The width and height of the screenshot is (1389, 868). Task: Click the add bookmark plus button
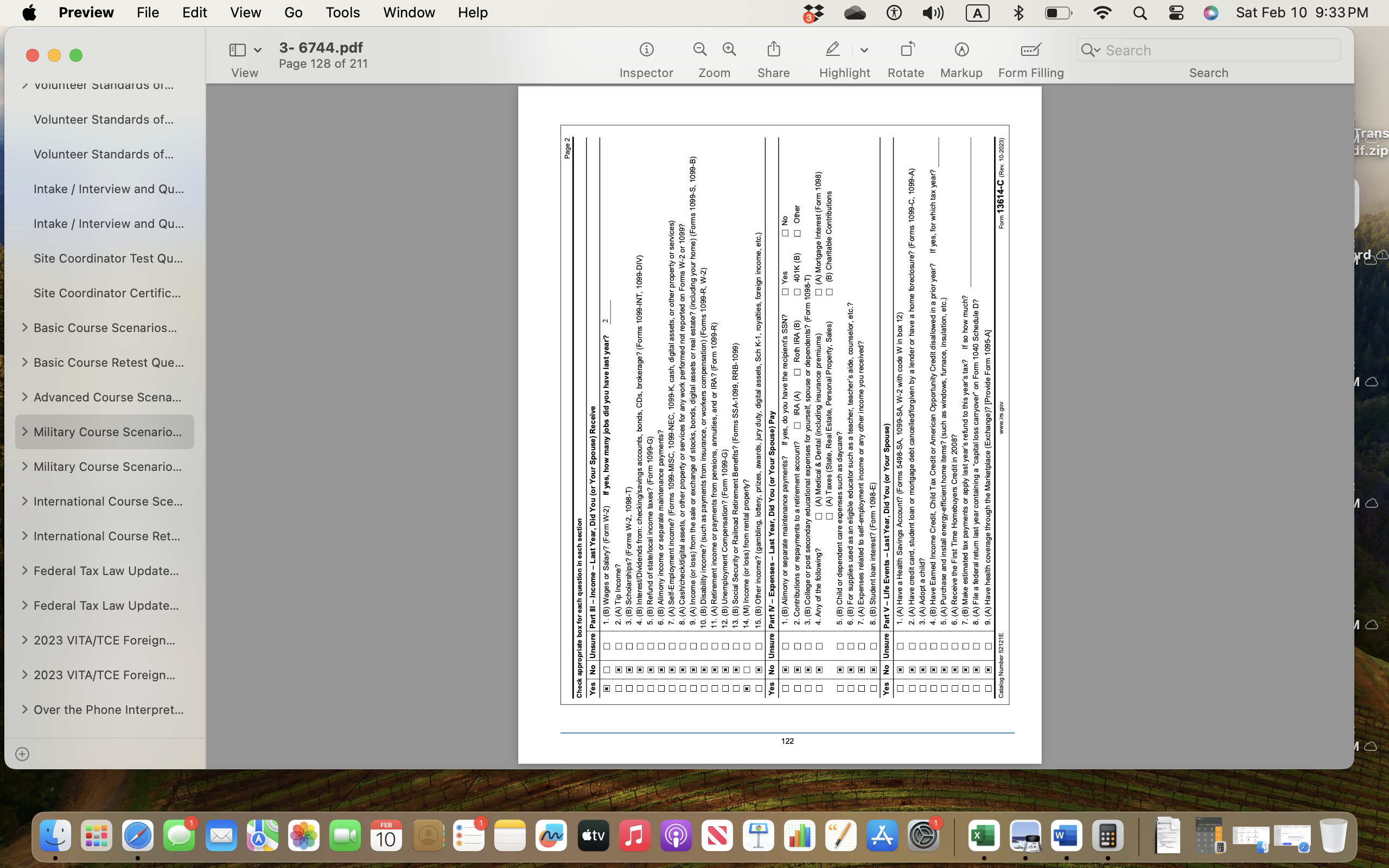pos(23,754)
